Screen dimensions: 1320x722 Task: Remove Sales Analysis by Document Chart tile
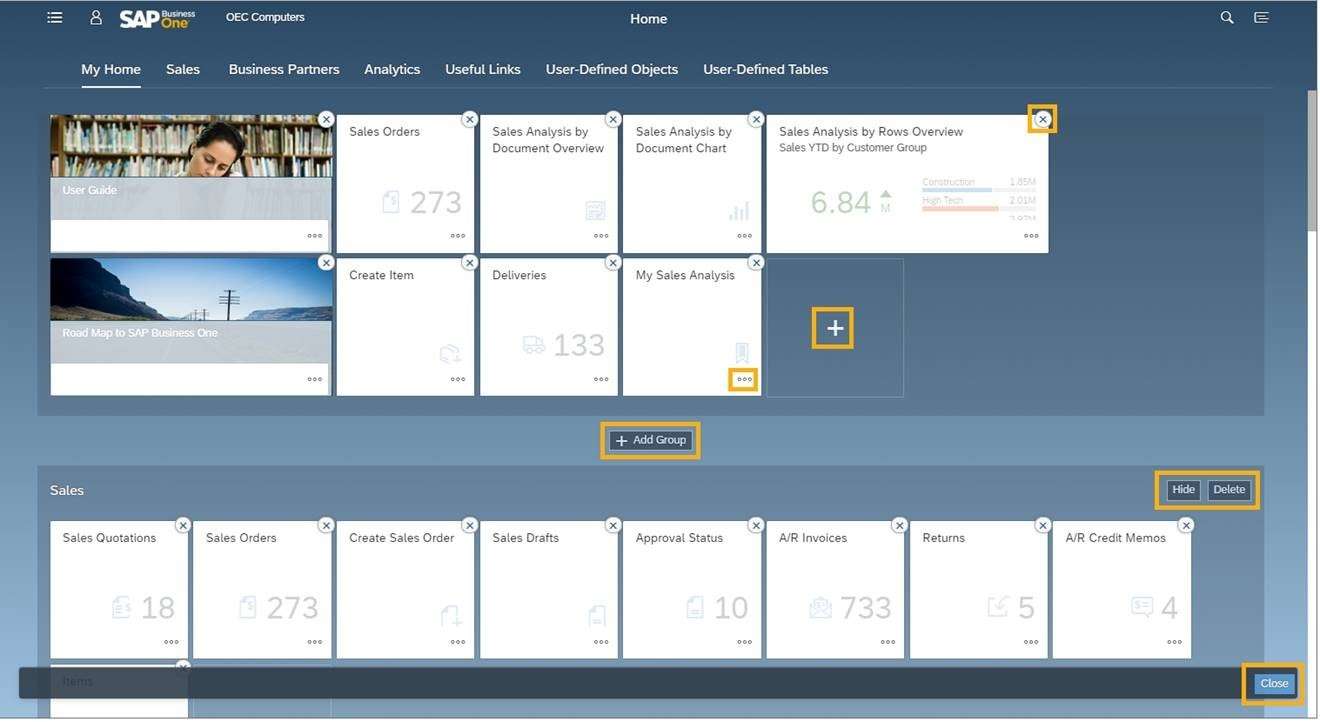[756, 119]
